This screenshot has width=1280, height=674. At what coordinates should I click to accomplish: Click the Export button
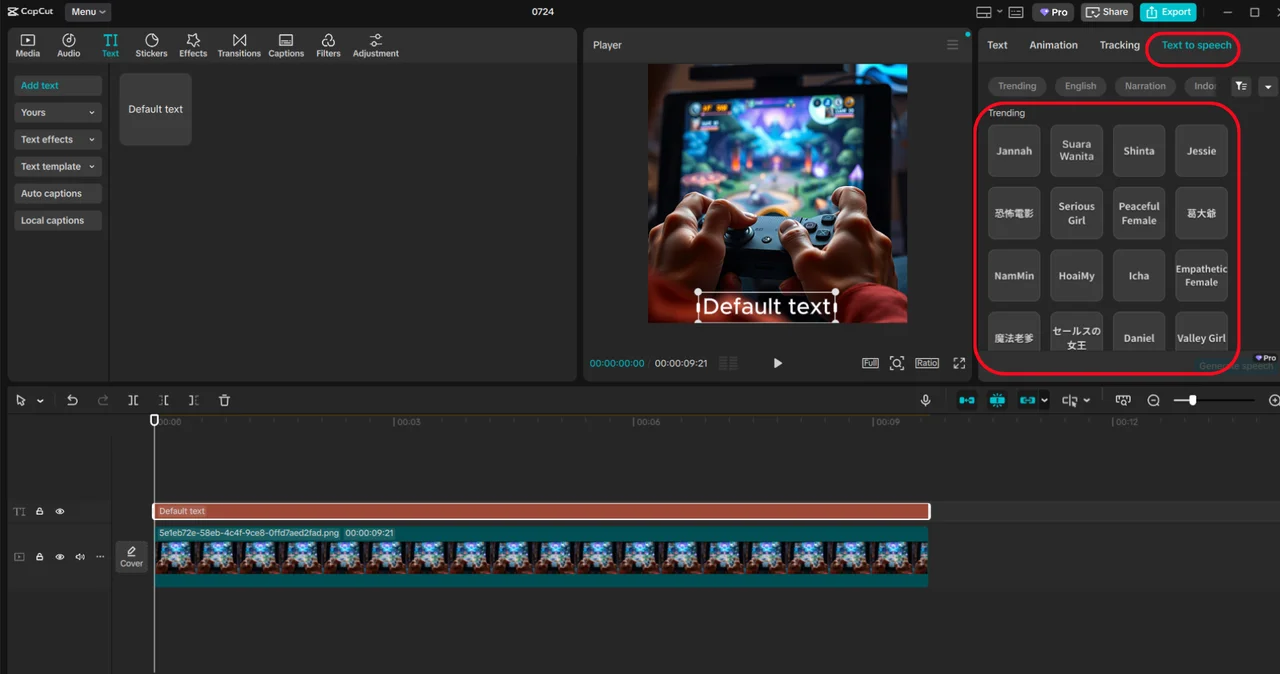pos(1167,12)
